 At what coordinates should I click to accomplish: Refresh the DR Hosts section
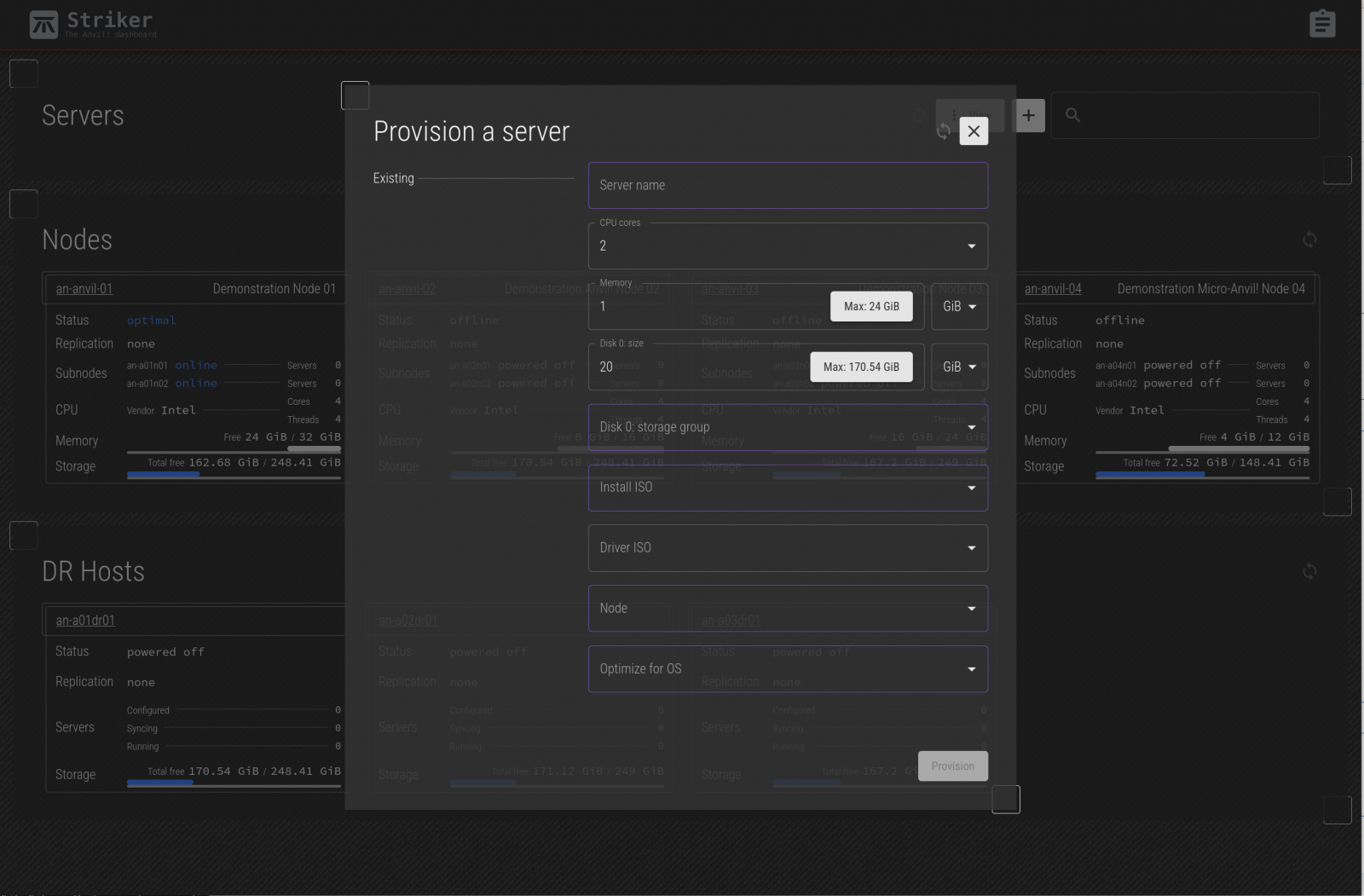[1309, 571]
